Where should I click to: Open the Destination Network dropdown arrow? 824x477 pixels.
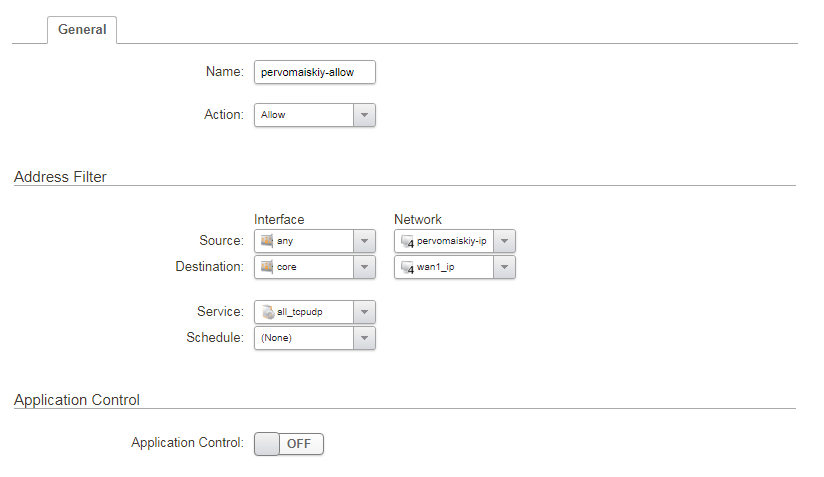pos(505,268)
